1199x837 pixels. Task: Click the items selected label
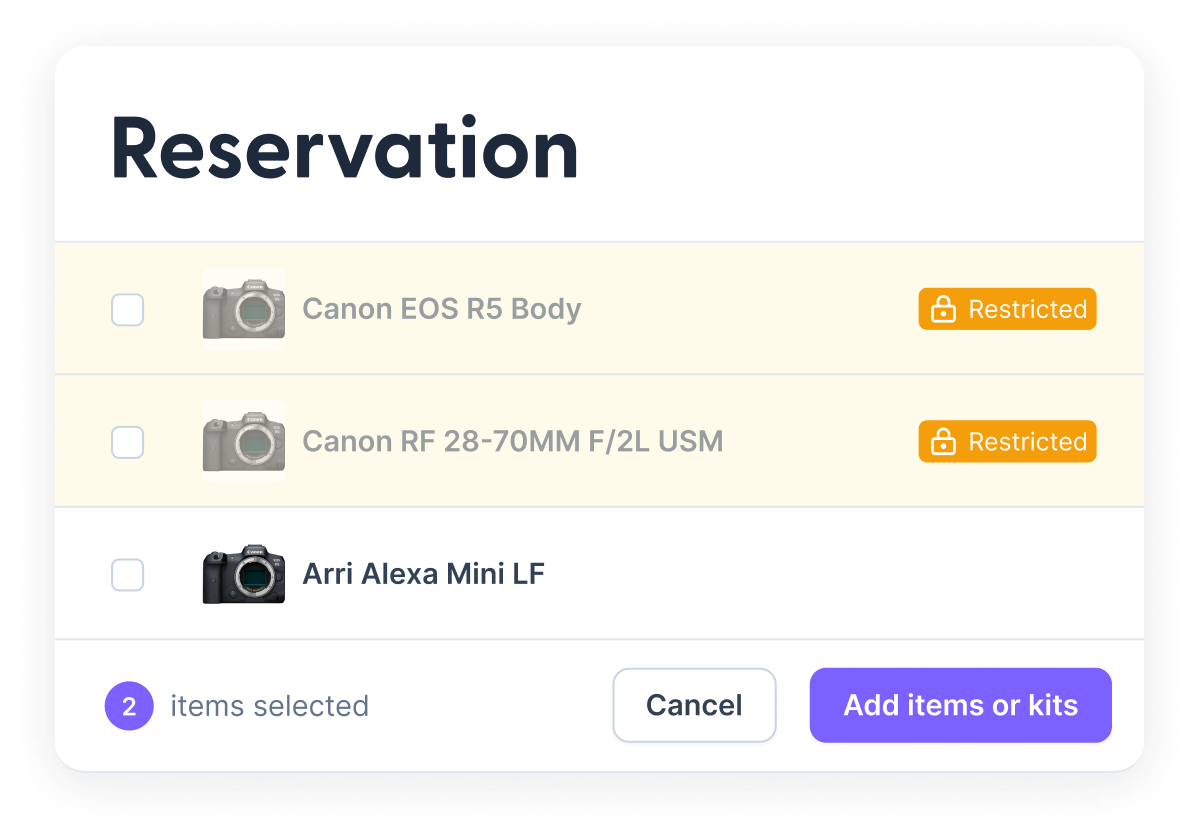point(269,706)
